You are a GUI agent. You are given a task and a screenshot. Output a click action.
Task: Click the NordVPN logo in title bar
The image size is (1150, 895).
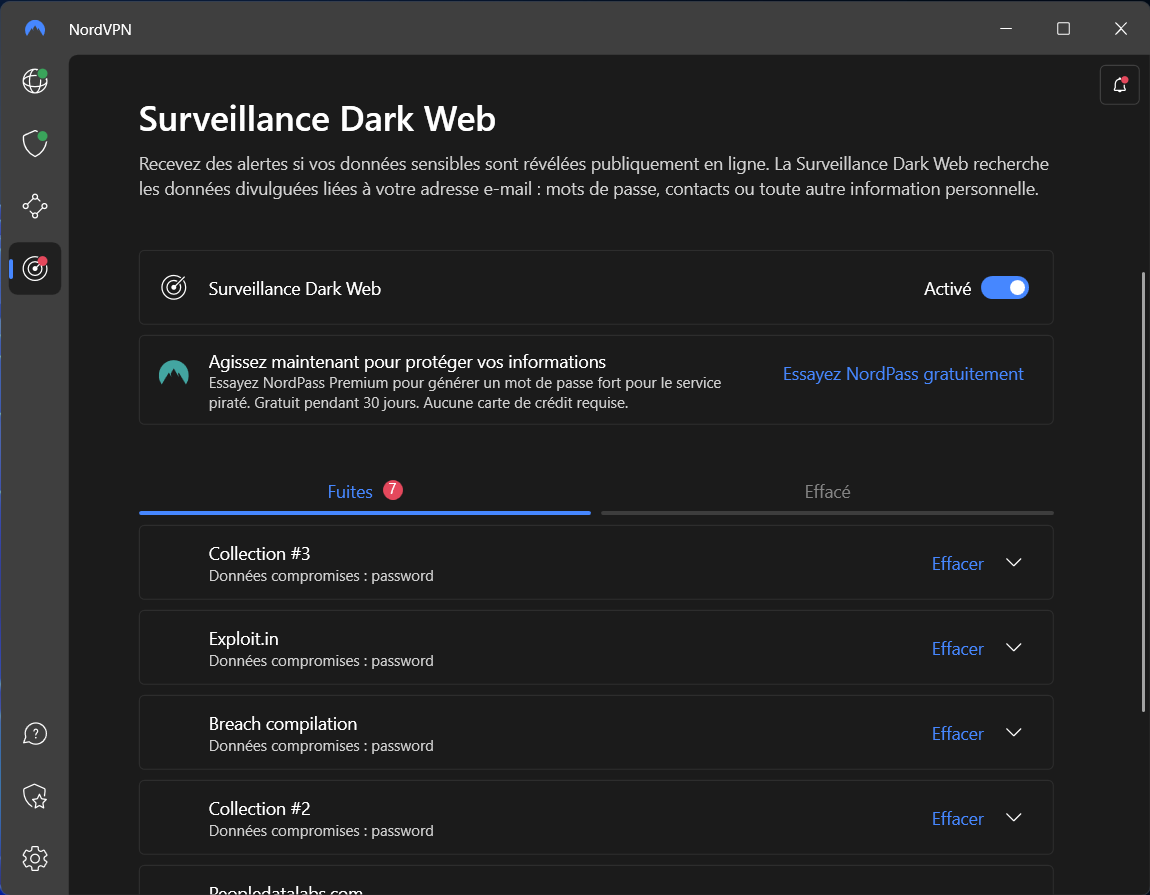click(34, 29)
